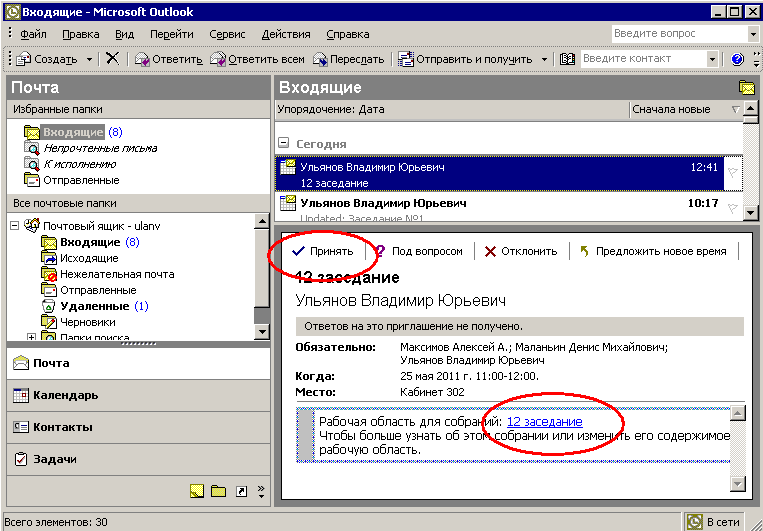763x531 pixels.
Task: Switch to the Почта navigation pane
Action: pos(138,363)
